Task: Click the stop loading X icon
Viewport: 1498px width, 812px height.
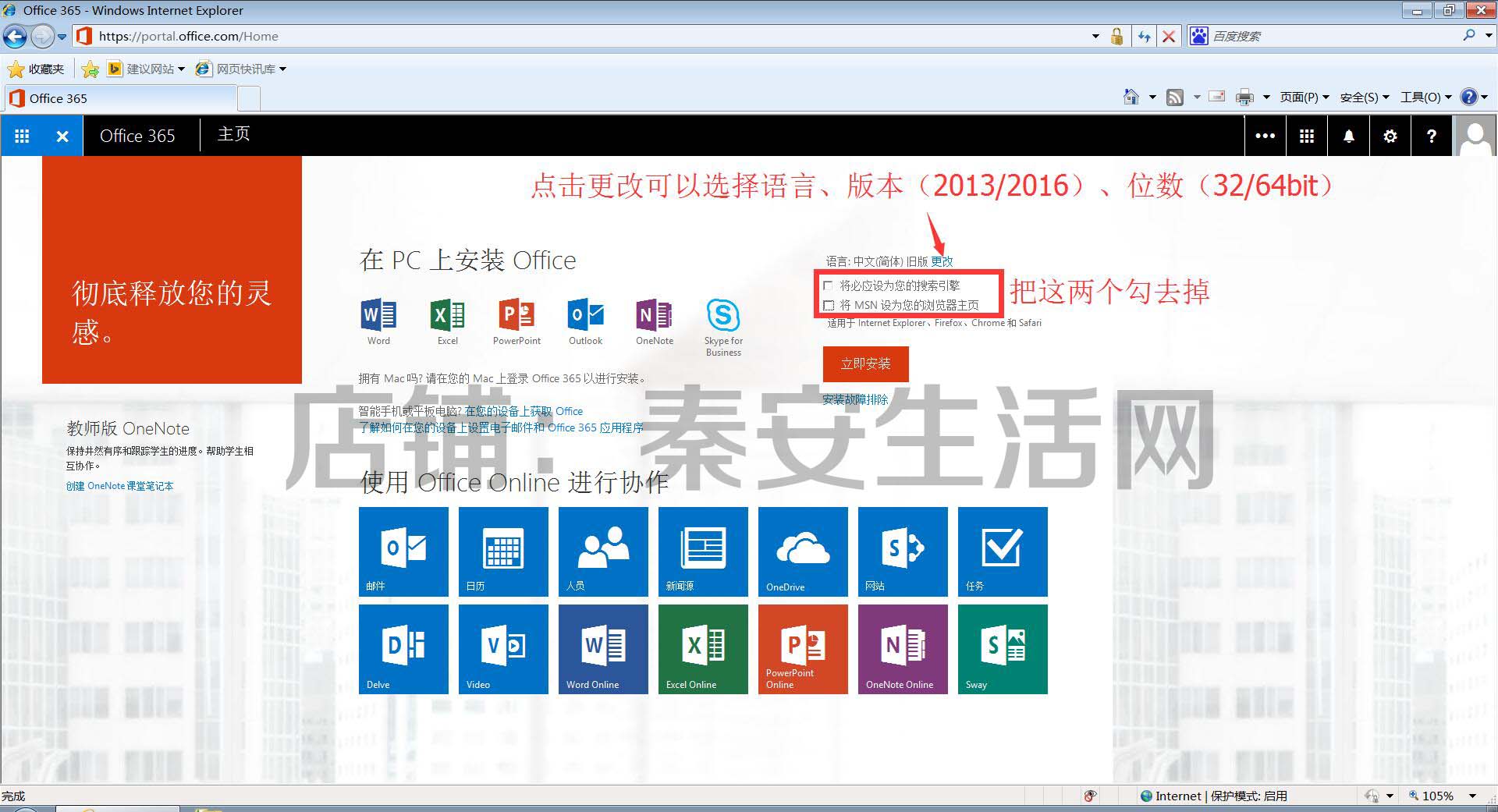Action: tap(1169, 36)
